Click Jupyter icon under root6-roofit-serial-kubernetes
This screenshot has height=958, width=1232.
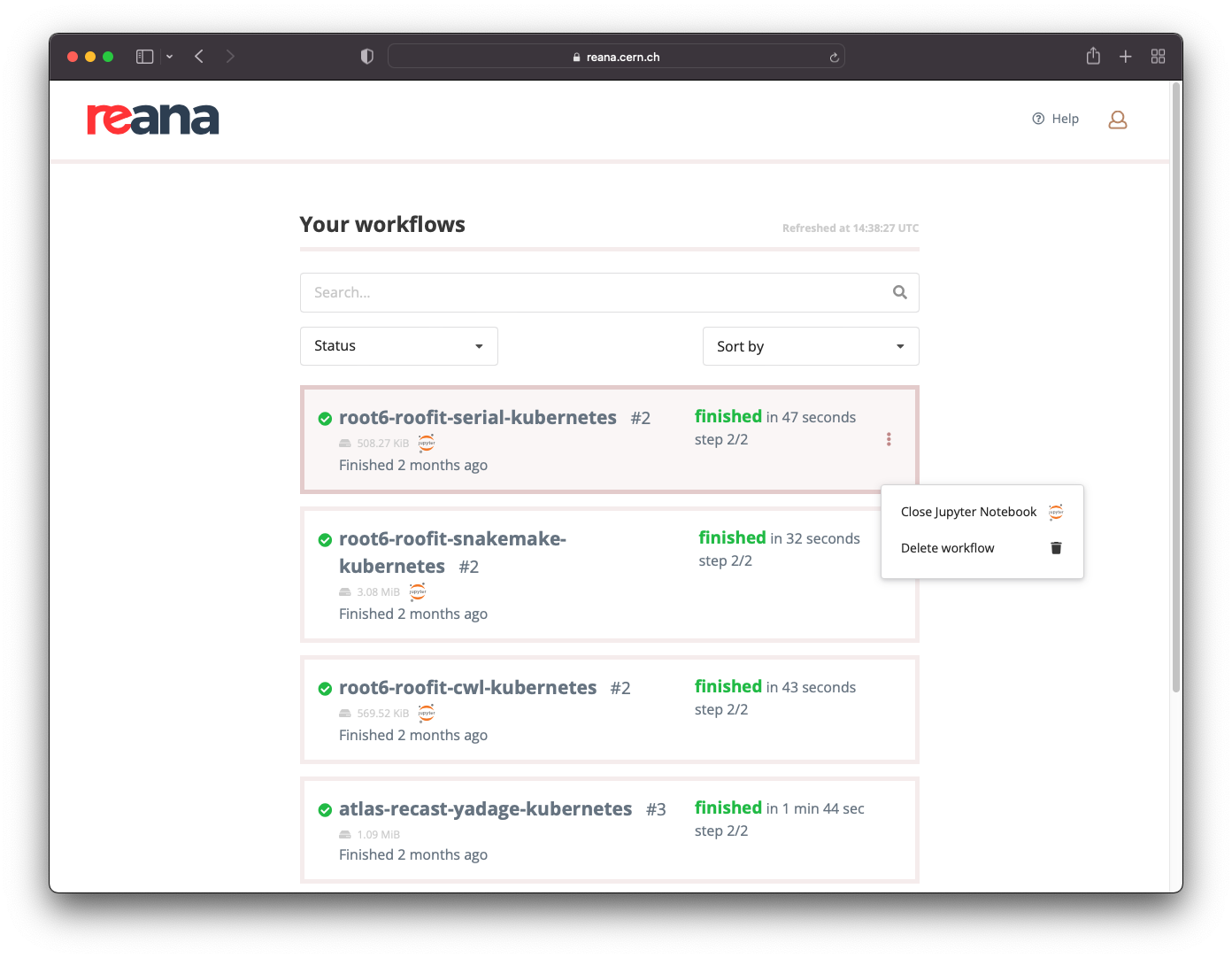coord(427,443)
